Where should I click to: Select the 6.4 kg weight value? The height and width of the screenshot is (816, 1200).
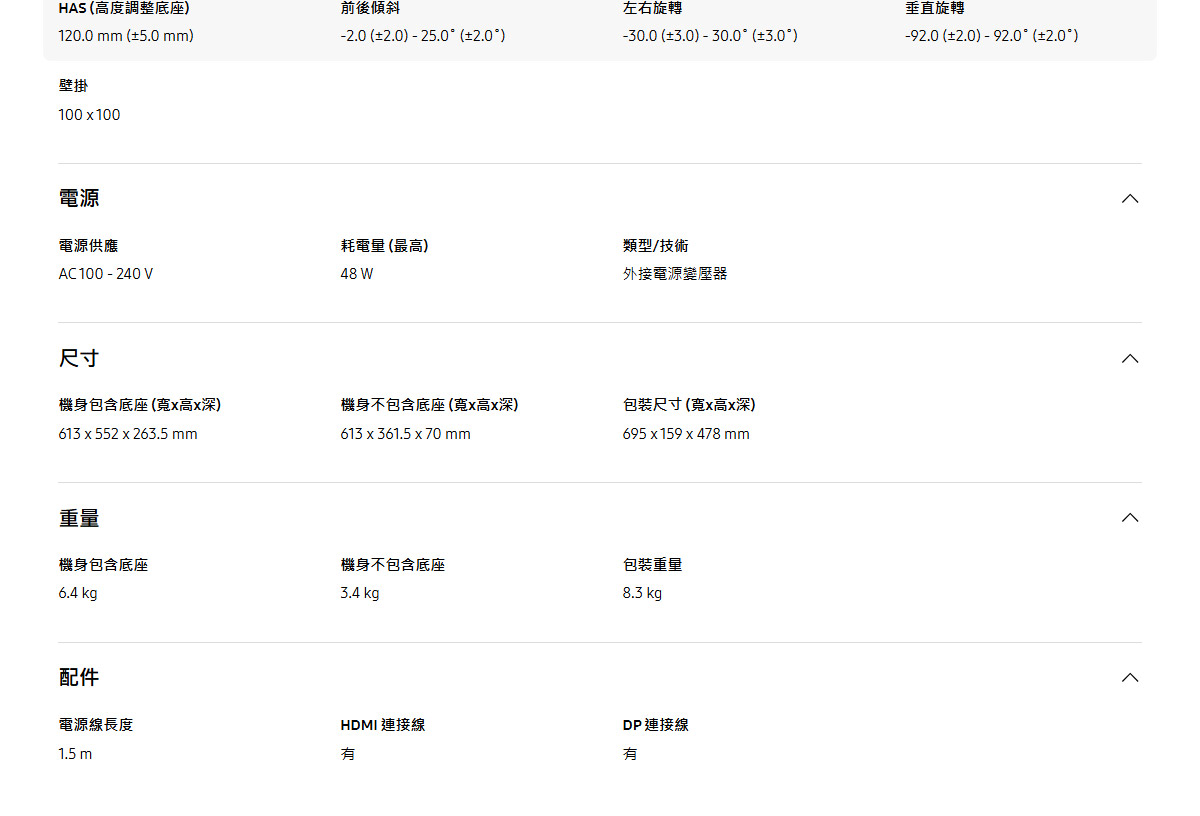(x=77, y=592)
